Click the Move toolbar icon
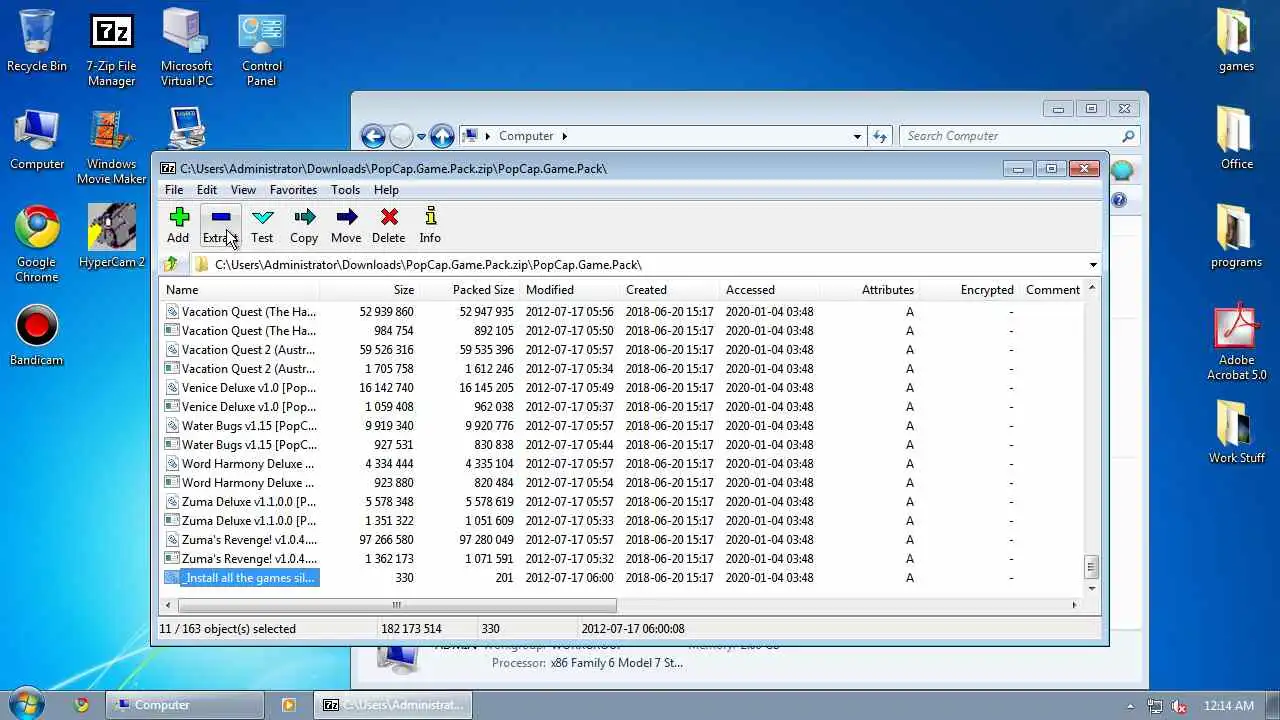This screenshot has width=1280, height=720. click(346, 225)
